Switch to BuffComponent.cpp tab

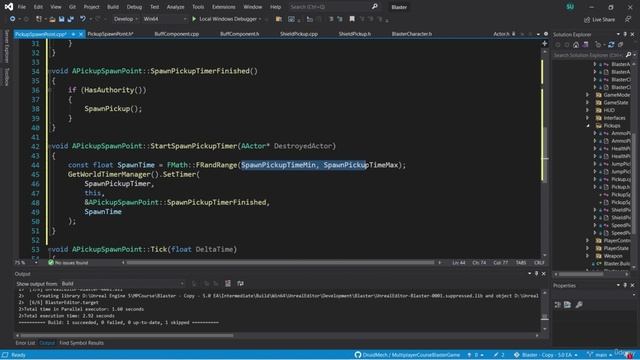point(177,34)
